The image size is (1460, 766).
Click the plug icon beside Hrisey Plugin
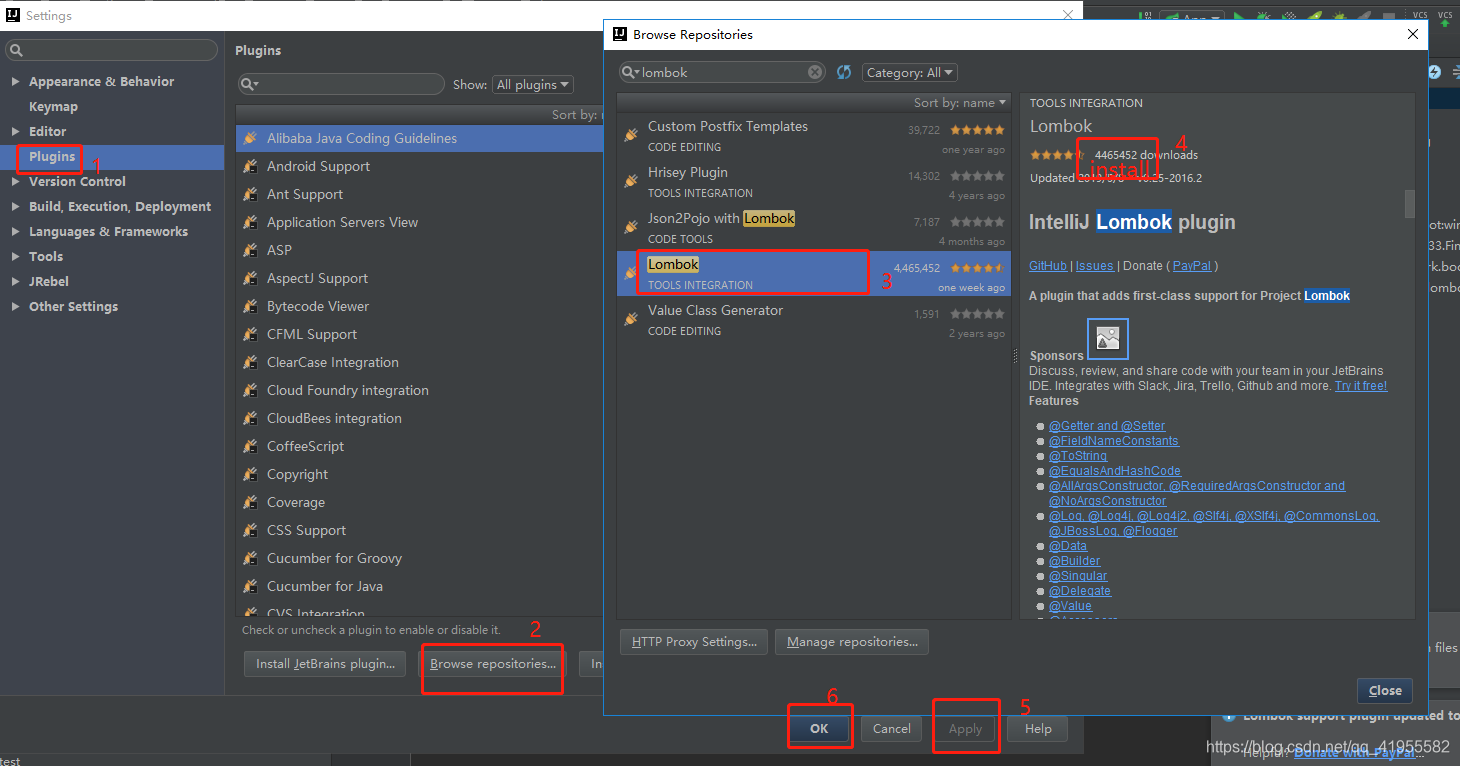pos(631,181)
